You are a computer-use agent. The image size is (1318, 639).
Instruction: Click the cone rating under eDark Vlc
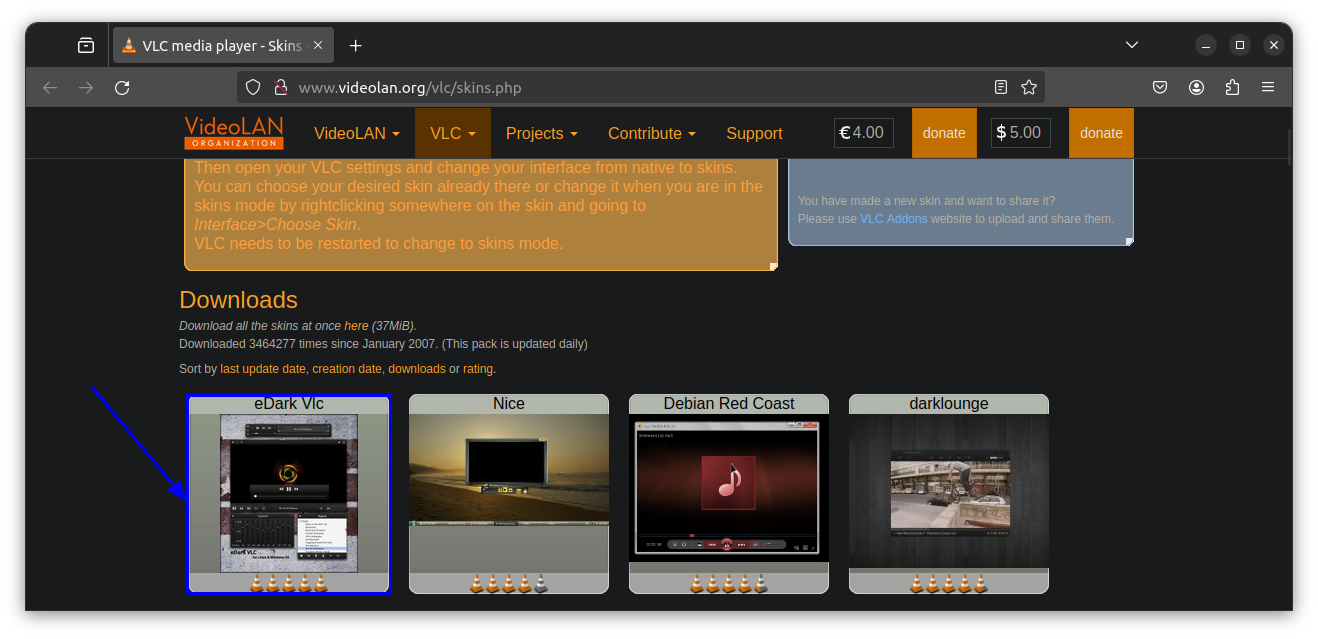pos(289,583)
